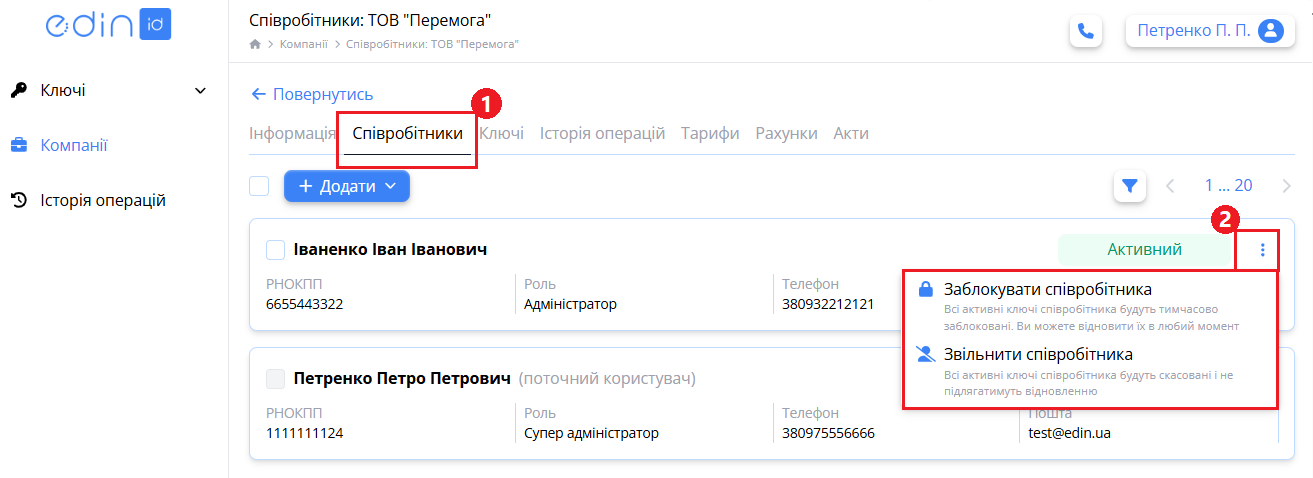Toggle the select-all employees checkbox
Viewport: 1313px width, 478px height.
pos(259,186)
